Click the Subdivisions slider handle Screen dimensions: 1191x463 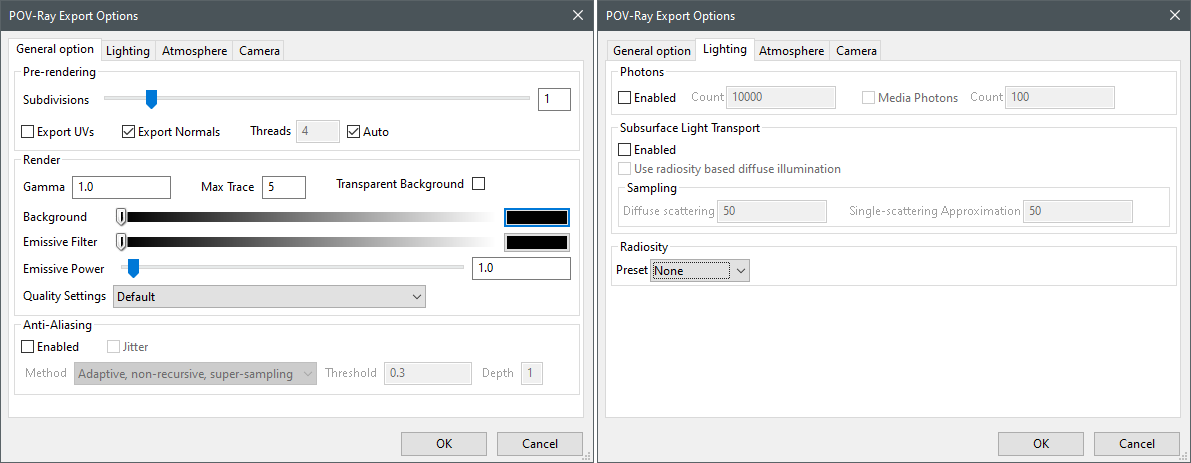coord(151,99)
